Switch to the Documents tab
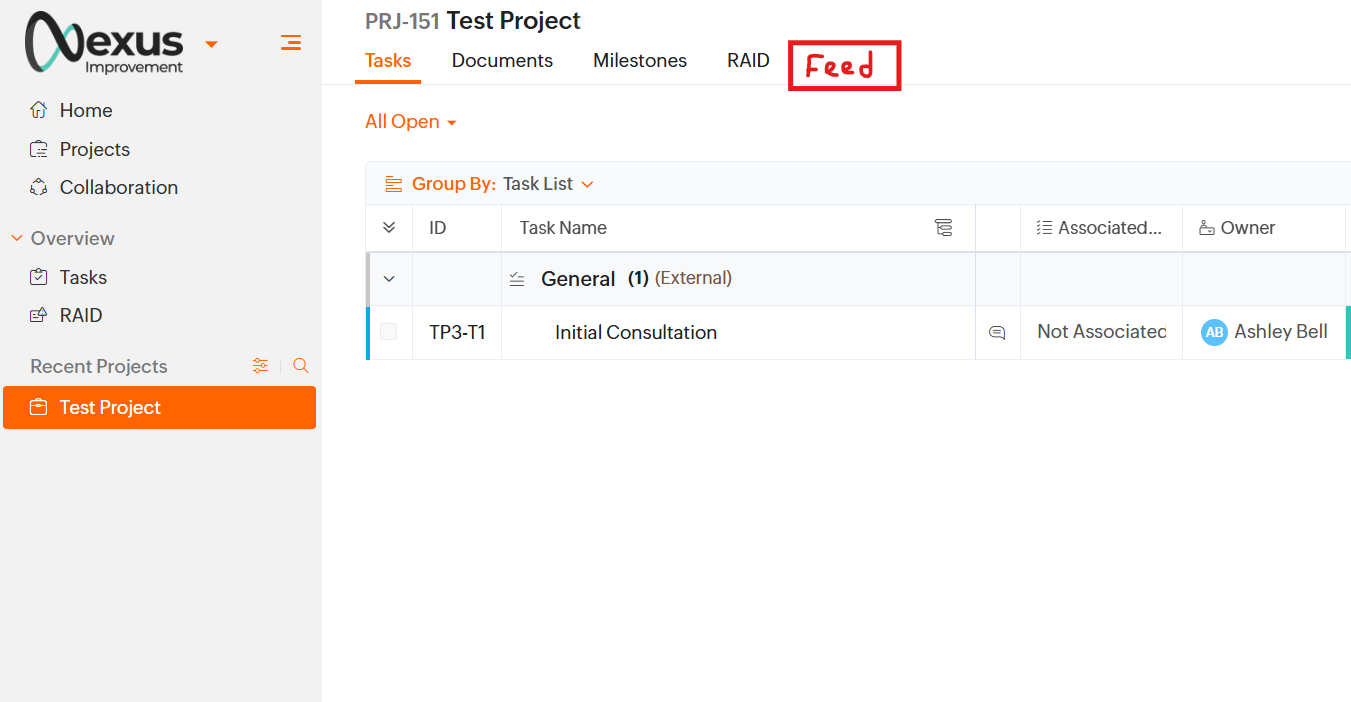This screenshot has height=702, width=1351. 502,61
